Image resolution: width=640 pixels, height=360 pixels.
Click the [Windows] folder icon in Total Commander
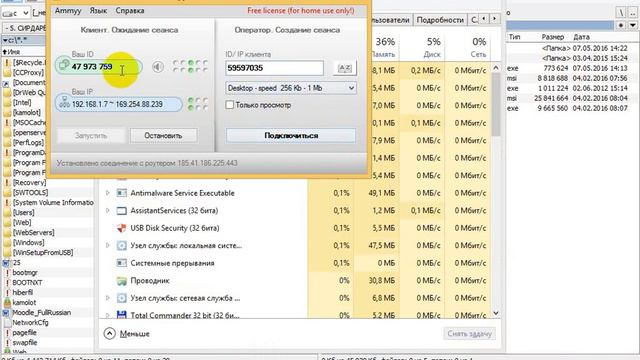point(7,242)
